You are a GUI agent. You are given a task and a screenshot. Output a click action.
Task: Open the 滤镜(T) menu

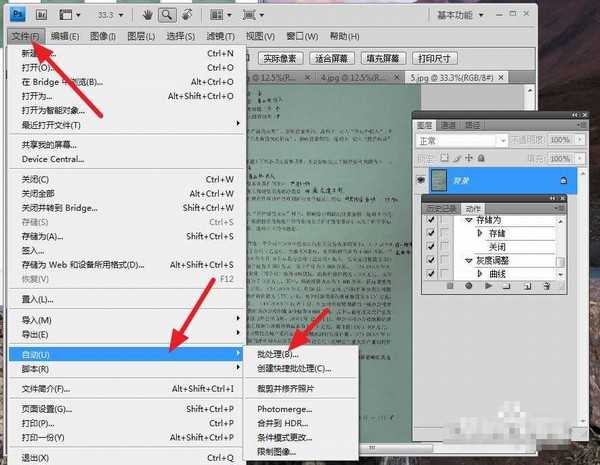pyautogui.click(x=220, y=36)
